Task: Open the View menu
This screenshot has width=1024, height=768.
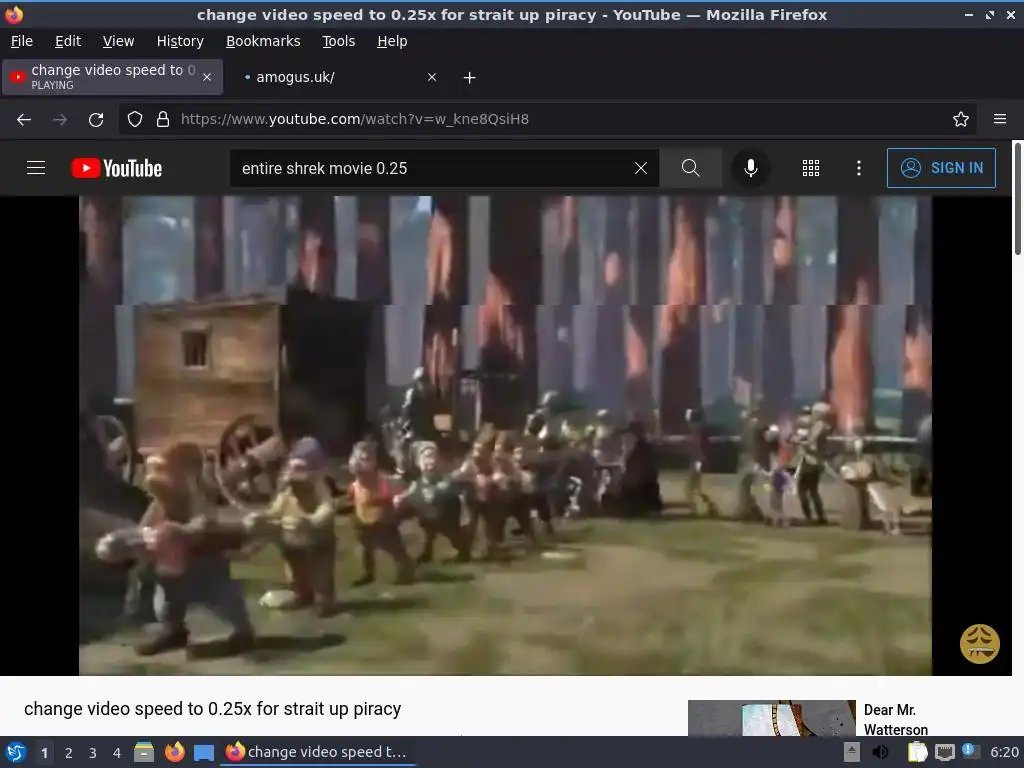Action: click(x=118, y=41)
